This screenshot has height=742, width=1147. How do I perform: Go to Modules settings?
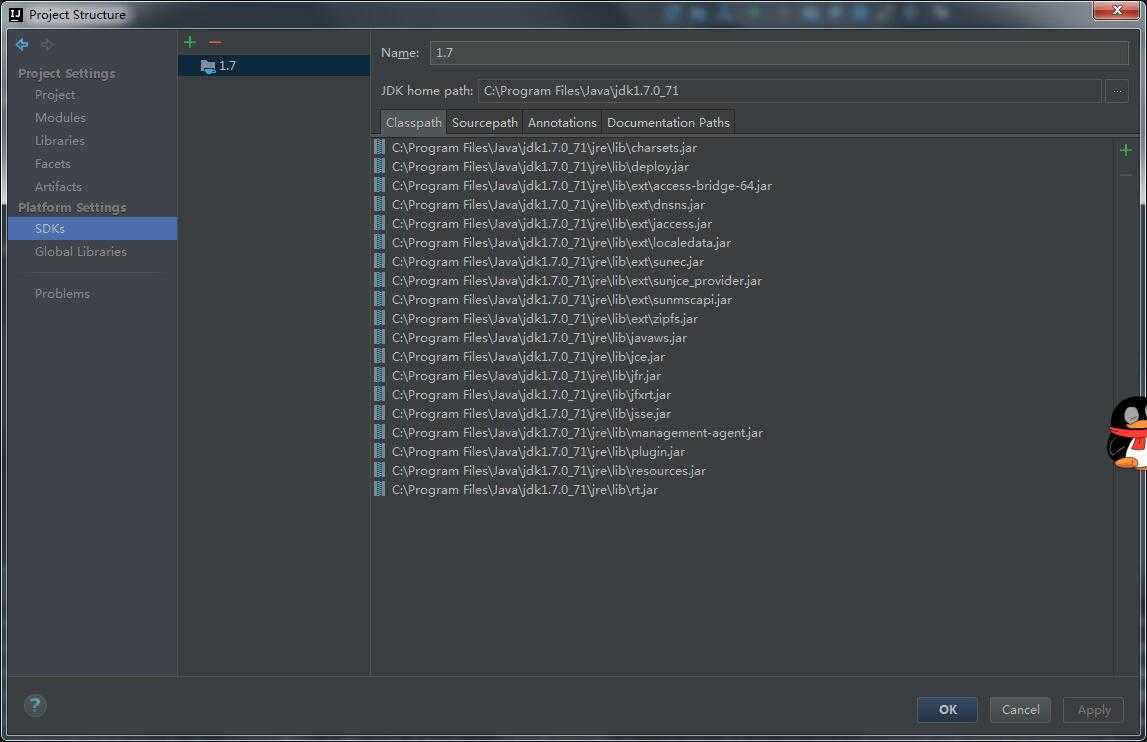point(60,118)
